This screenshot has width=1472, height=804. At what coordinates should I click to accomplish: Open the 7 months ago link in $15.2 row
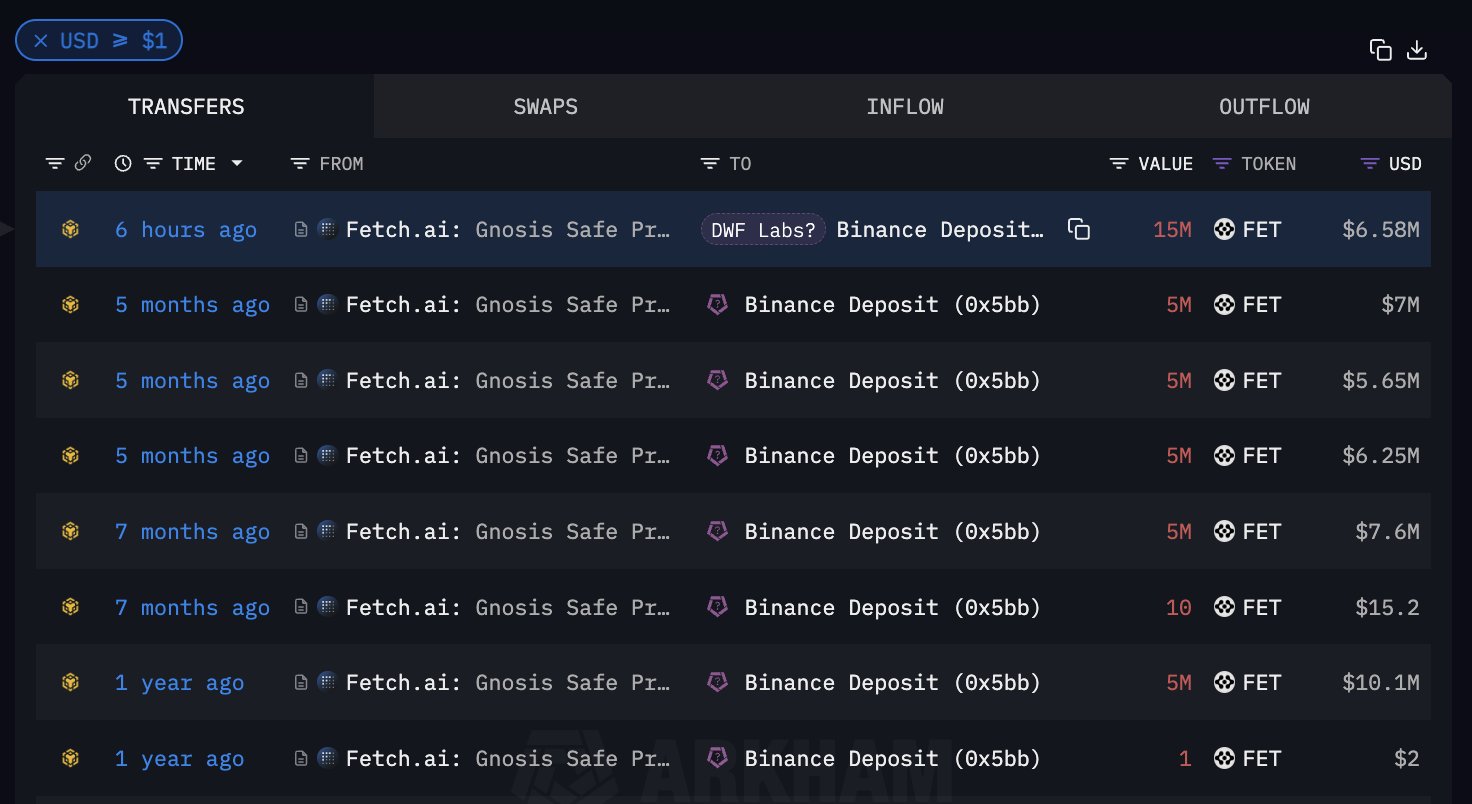[x=192, y=608]
